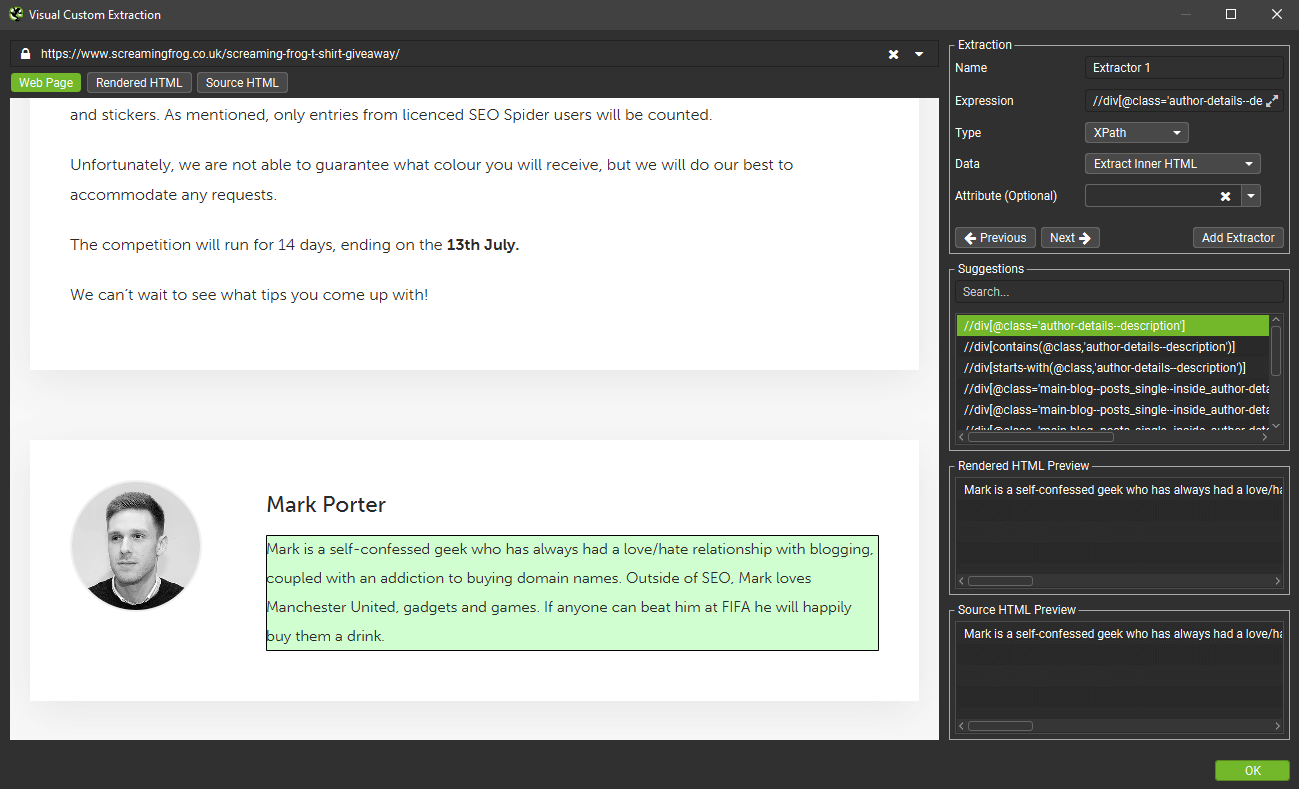Clear the URL with the X icon
Image resolution: width=1299 pixels, height=789 pixels.
click(893, 54)
